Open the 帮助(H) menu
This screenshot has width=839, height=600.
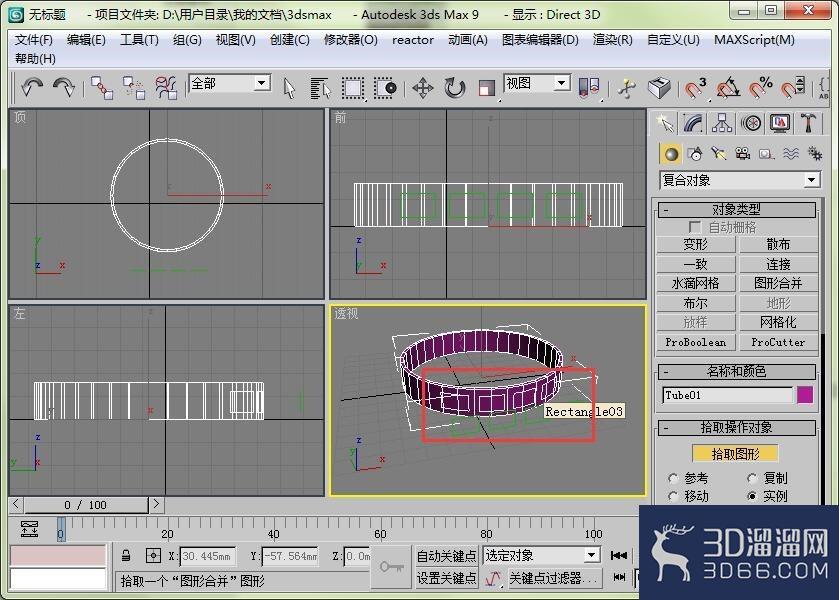pos(35,59)
